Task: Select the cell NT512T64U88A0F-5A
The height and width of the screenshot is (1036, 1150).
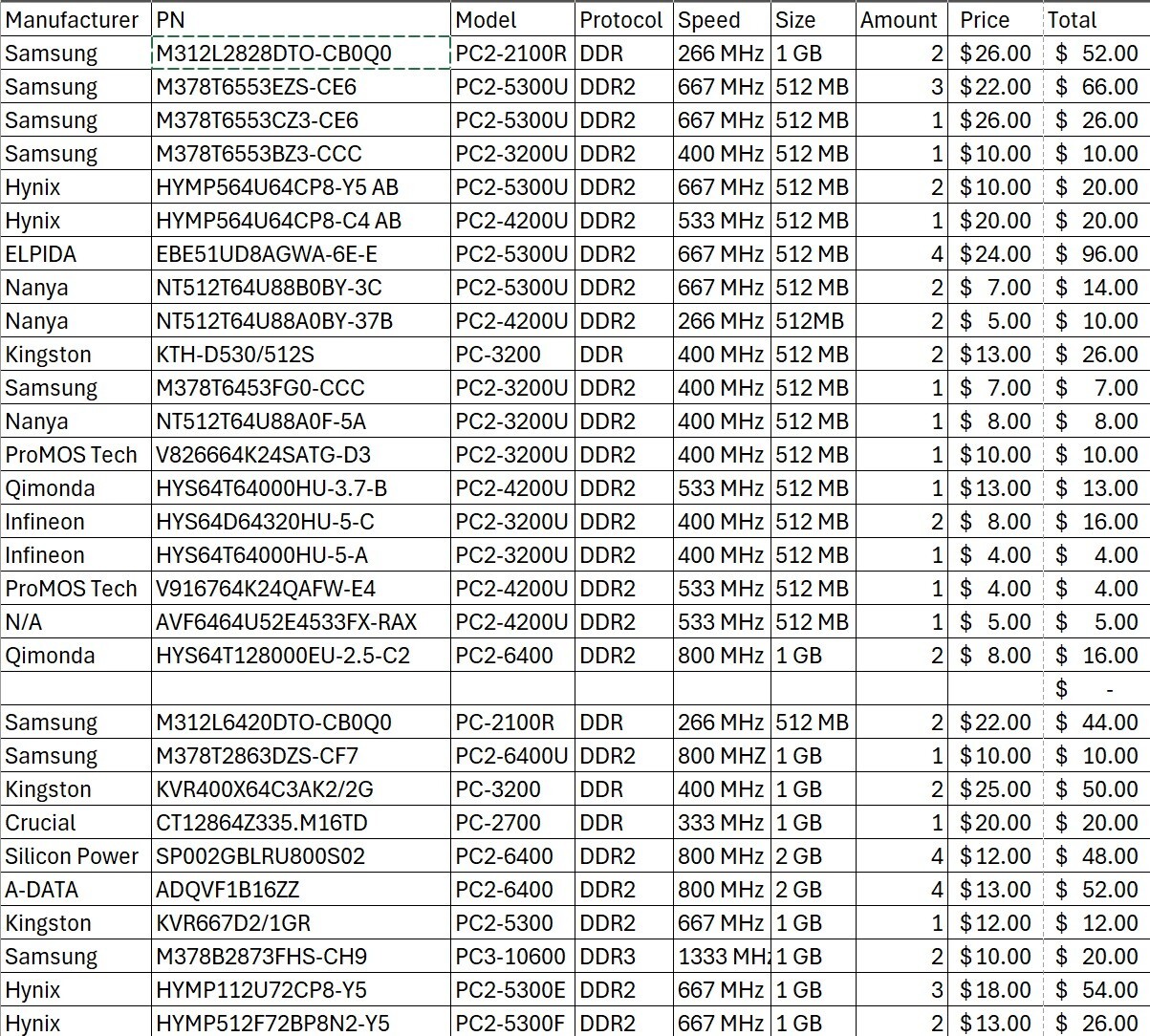Action: pos(301,421)
